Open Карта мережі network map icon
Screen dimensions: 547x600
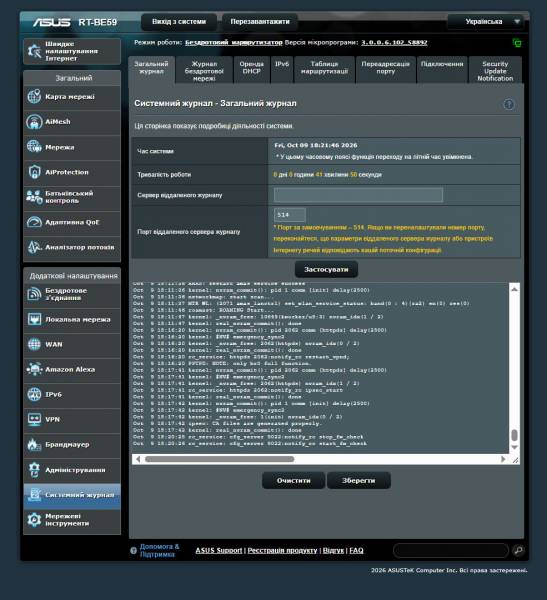click(34, 96)
